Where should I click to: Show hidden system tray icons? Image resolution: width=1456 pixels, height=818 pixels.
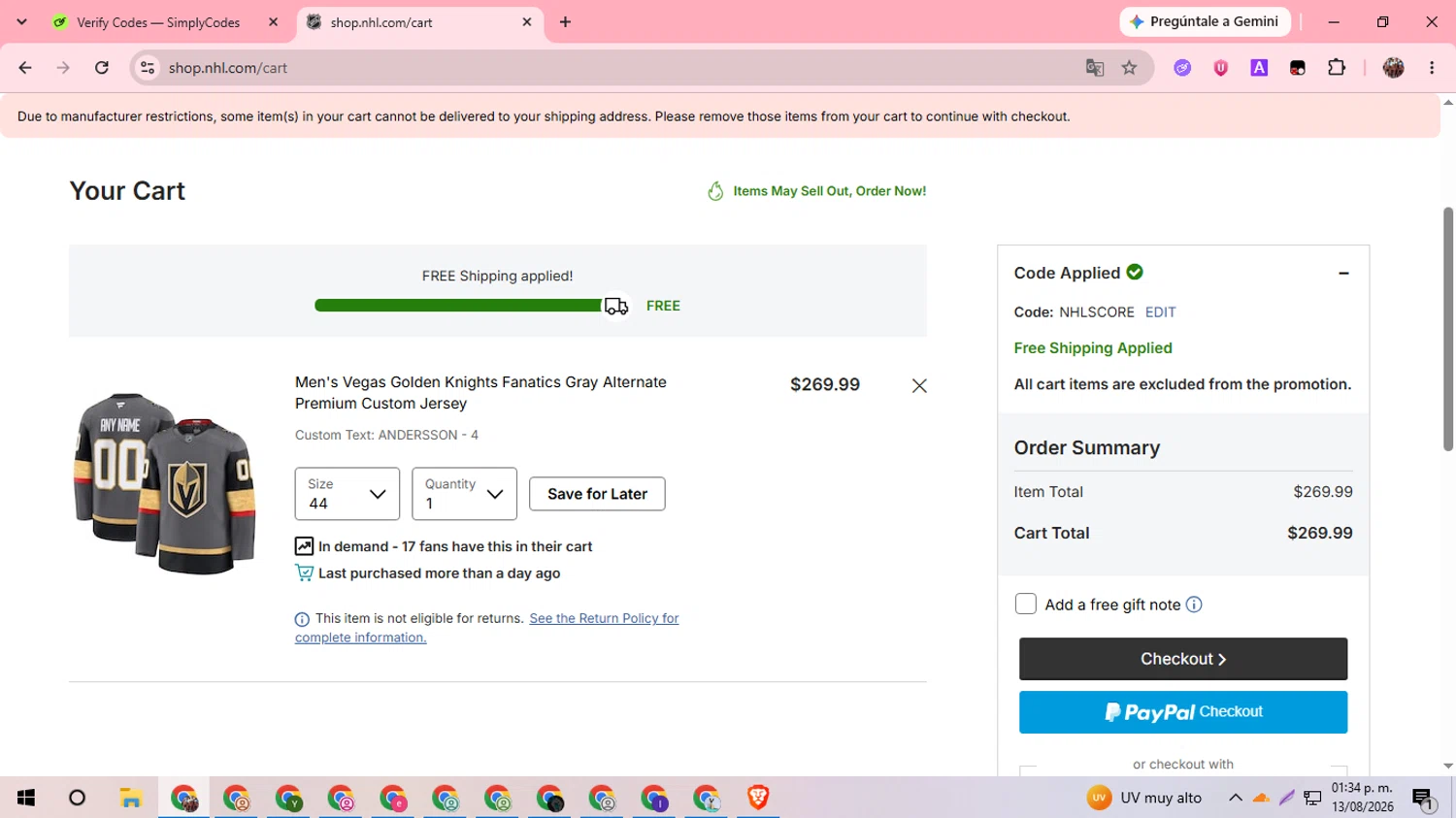click(x=1236, y=799)
